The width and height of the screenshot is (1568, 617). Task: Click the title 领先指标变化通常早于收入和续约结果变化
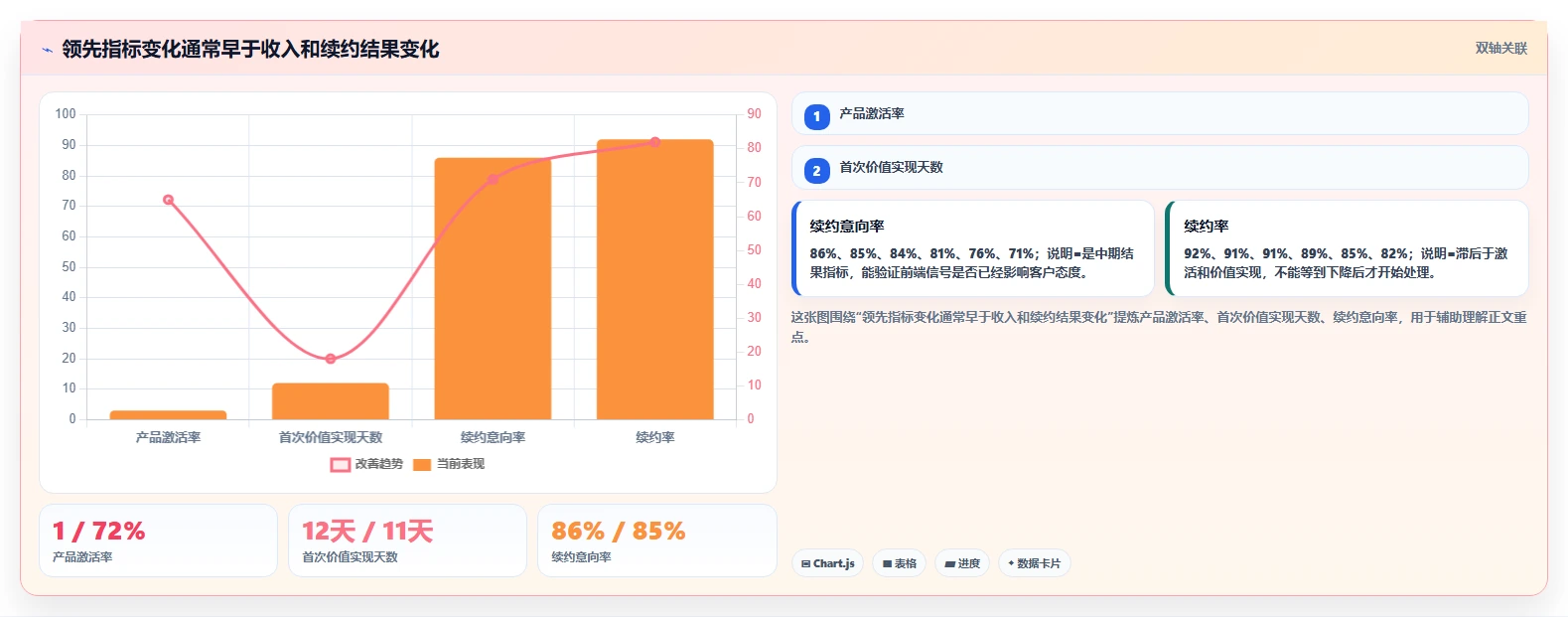pos(250,50)
